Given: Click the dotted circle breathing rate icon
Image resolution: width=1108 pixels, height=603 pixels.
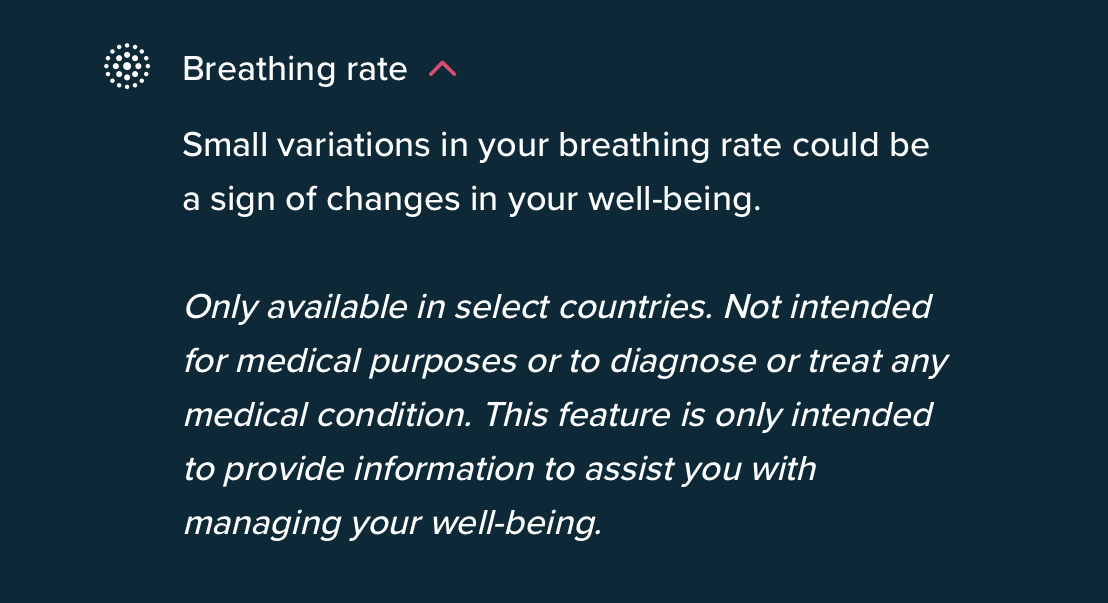Looking at the screenshot, I should [x=127, y=66].
